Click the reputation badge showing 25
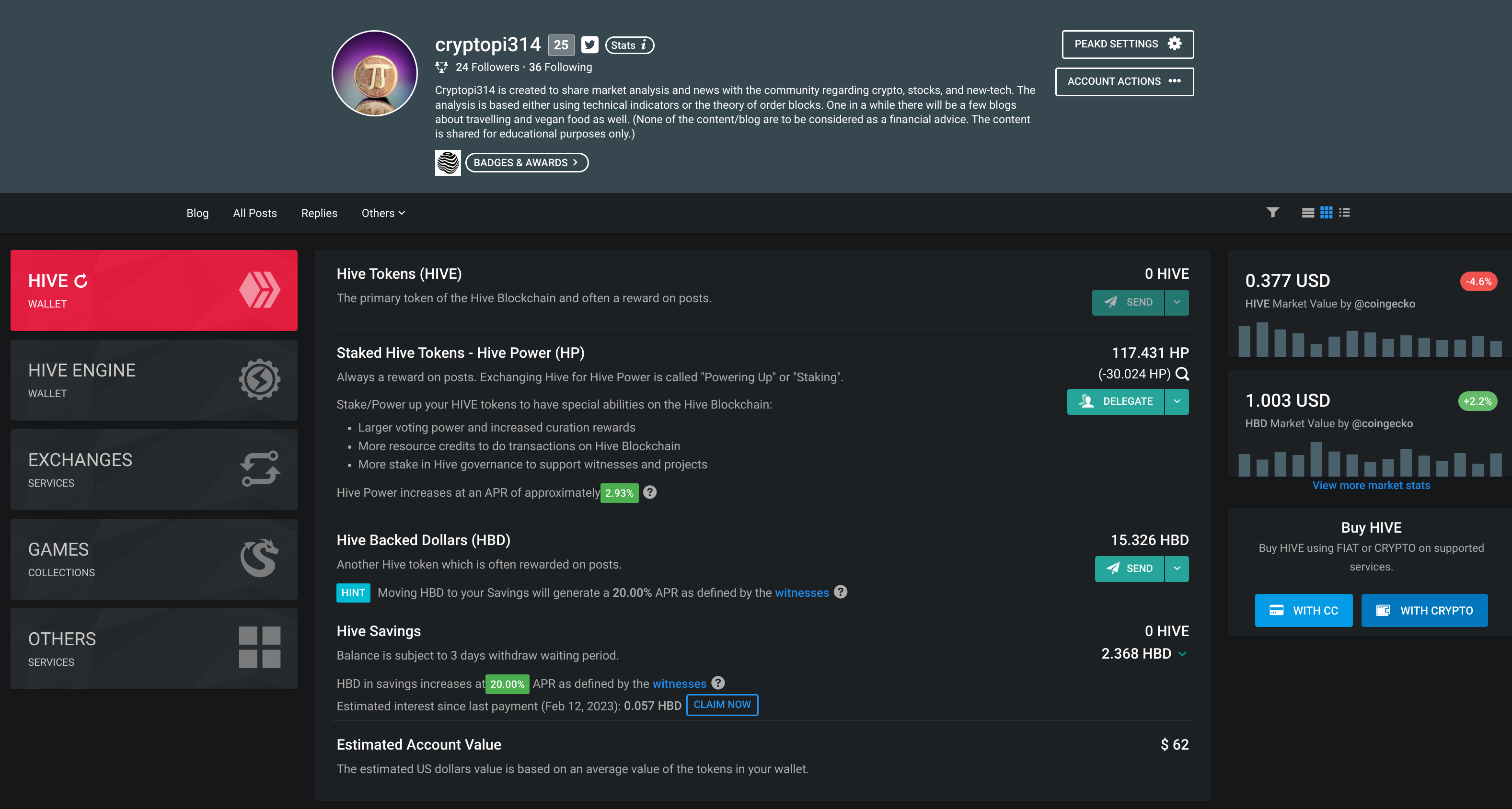Image resolution: width=1512 pixels, height=809 pixels. click(x=561, y=45)
